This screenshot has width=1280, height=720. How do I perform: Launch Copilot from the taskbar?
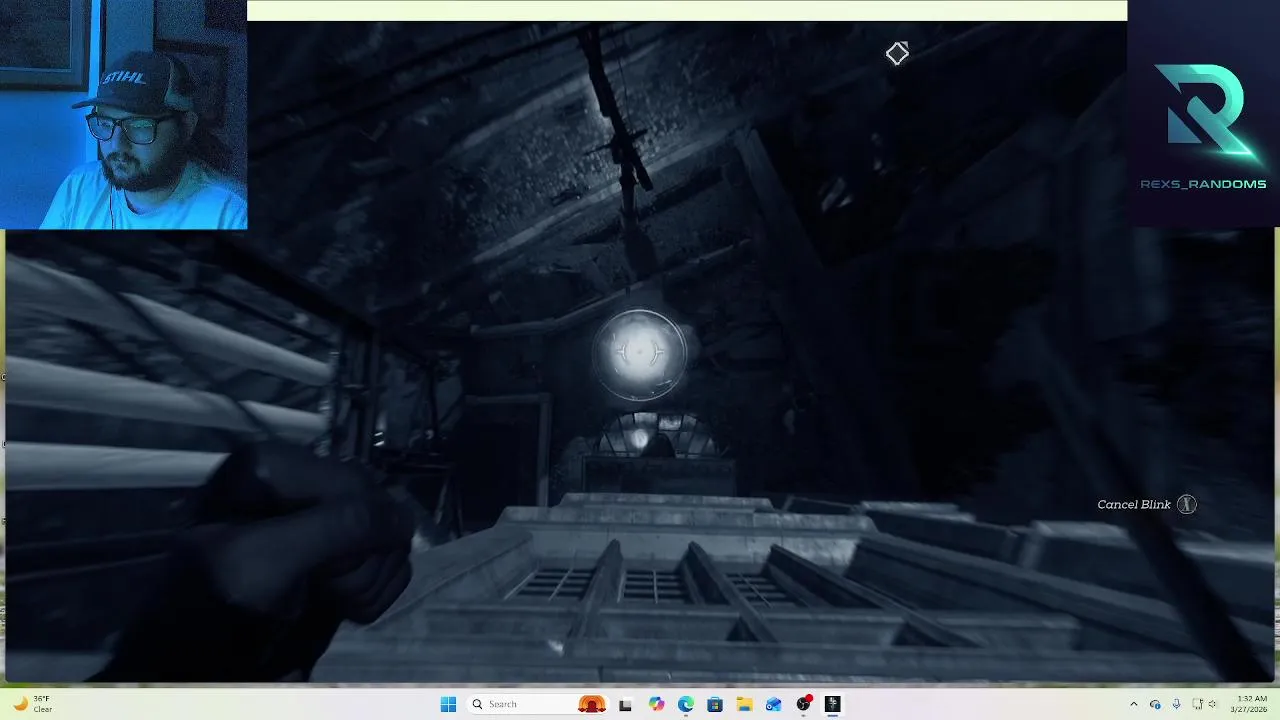tap(656, 704)
